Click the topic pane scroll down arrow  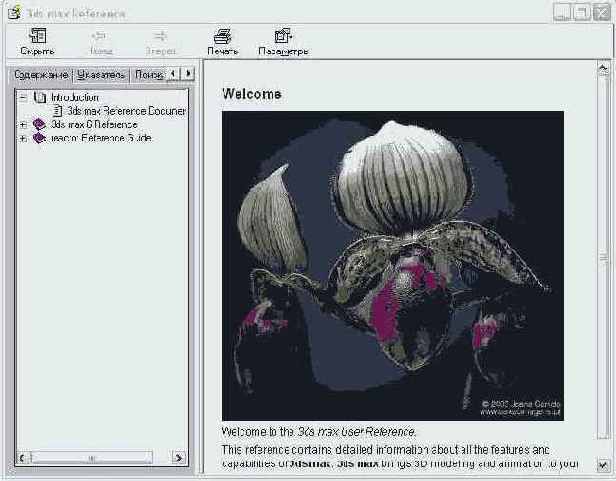(603, 465)
